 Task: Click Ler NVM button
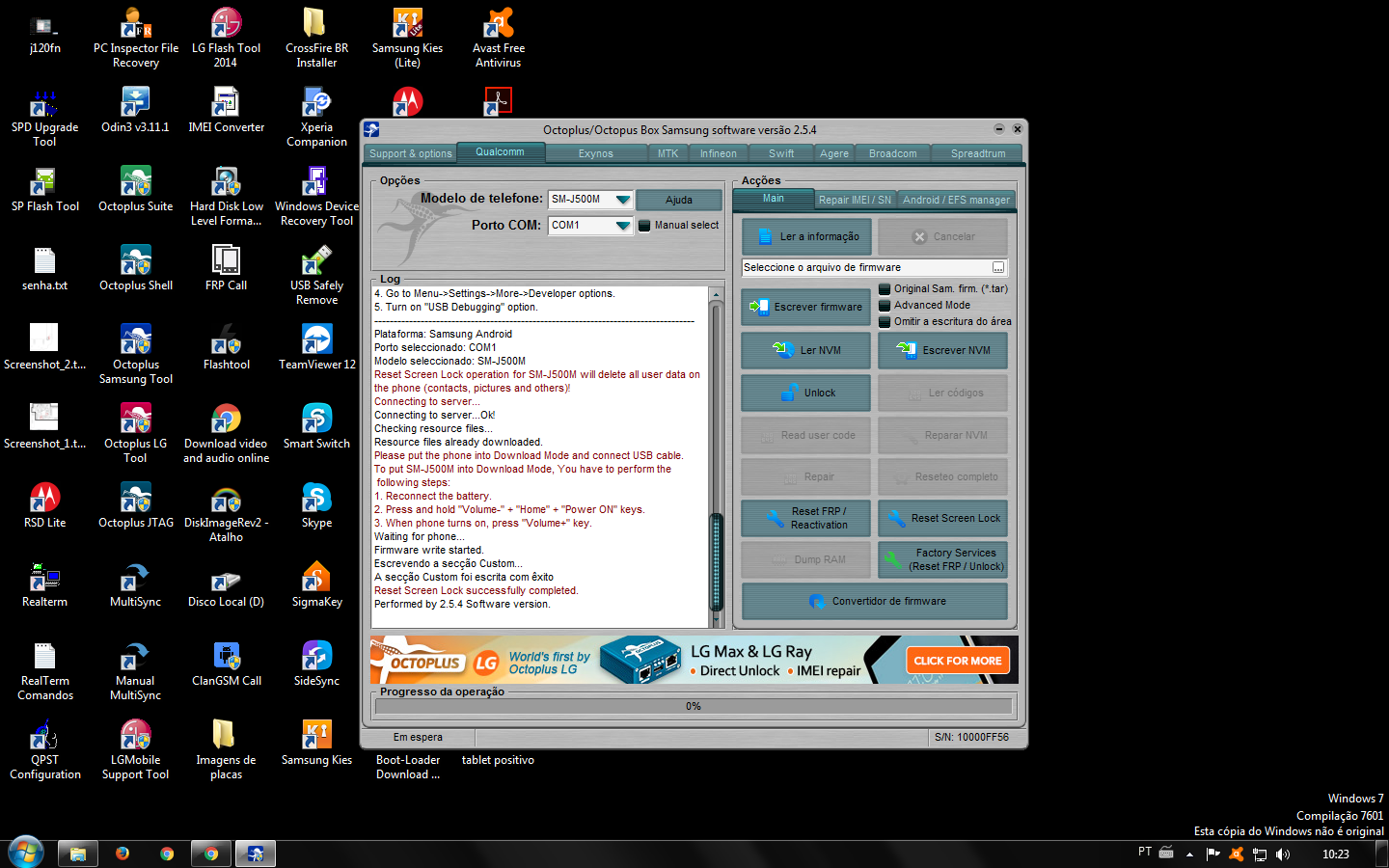[806, 350]
